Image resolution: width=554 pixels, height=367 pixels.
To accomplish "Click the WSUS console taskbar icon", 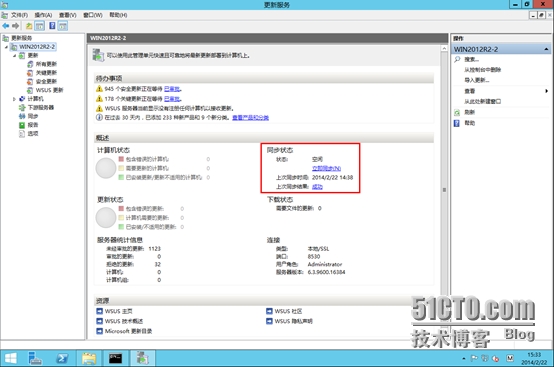I will (142, 358).
